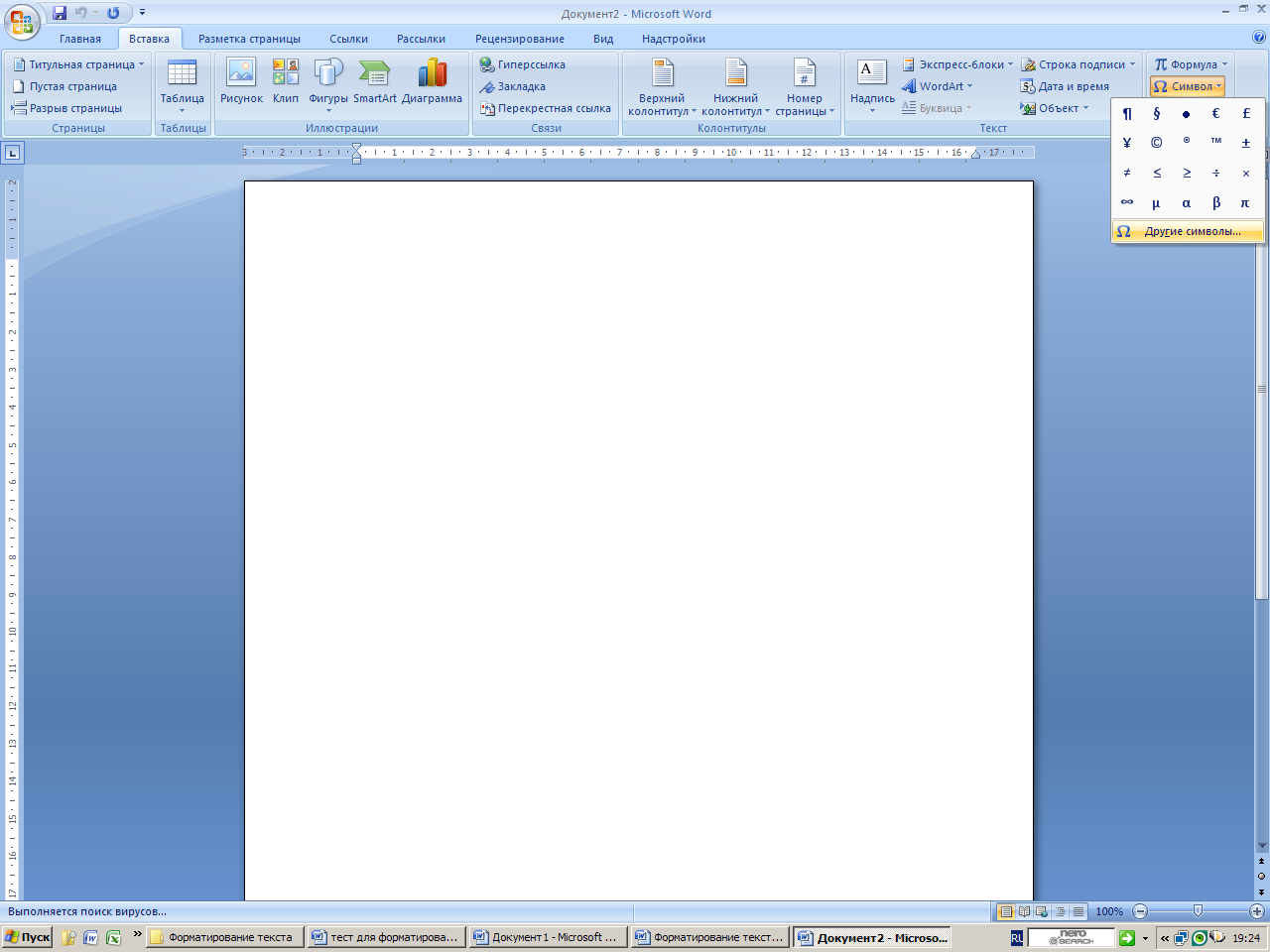Open the Ссылки ribbon tab

click(348, 39)
